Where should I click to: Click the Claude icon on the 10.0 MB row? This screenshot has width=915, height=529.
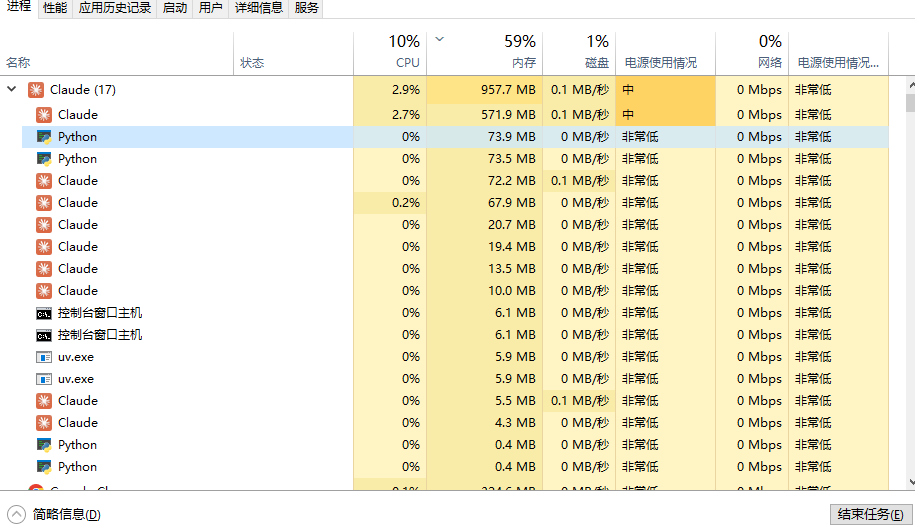(x=44, y=290)
